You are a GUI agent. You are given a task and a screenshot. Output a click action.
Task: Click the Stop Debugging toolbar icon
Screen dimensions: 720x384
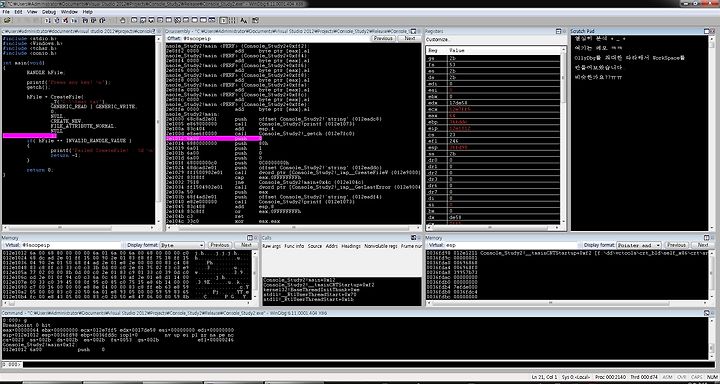tap(65, 20)
